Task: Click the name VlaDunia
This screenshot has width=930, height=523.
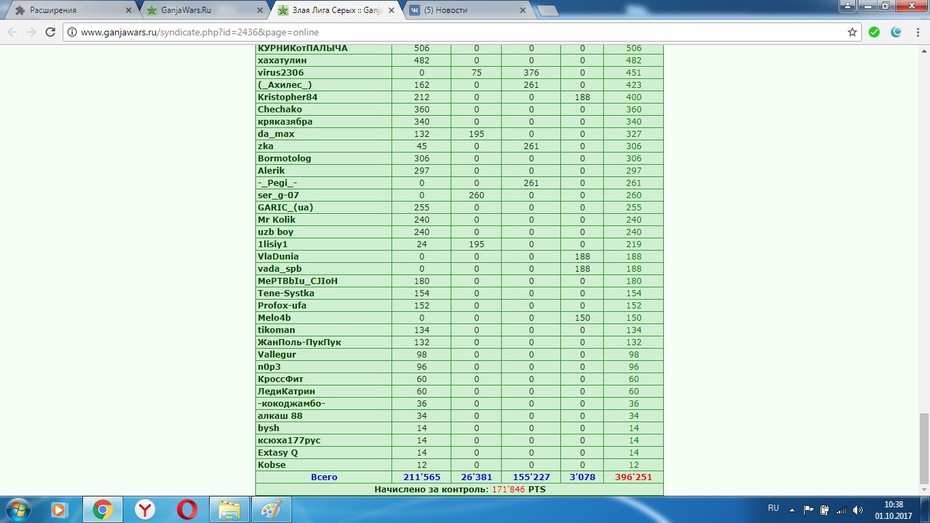Action: pos(278,256)
